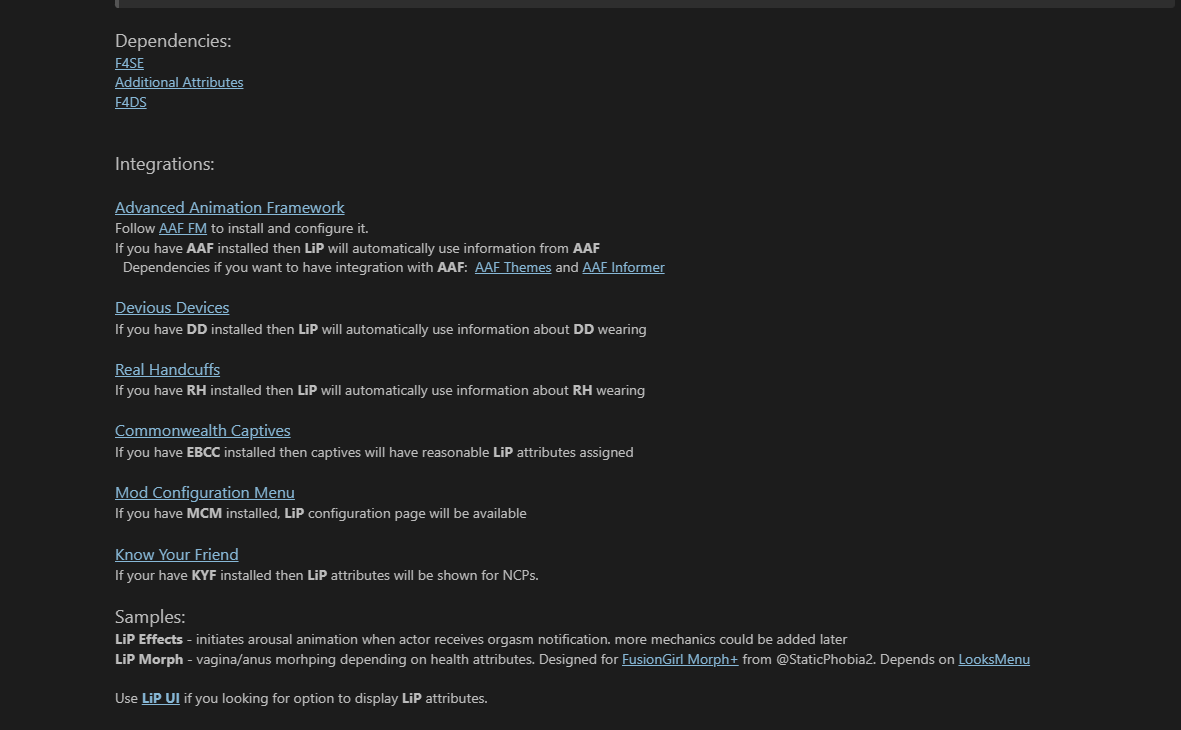Image resolution: width=1181 pixels, height=730 pixels.
Task: Open the AAF Themes link
Action: 513,267
